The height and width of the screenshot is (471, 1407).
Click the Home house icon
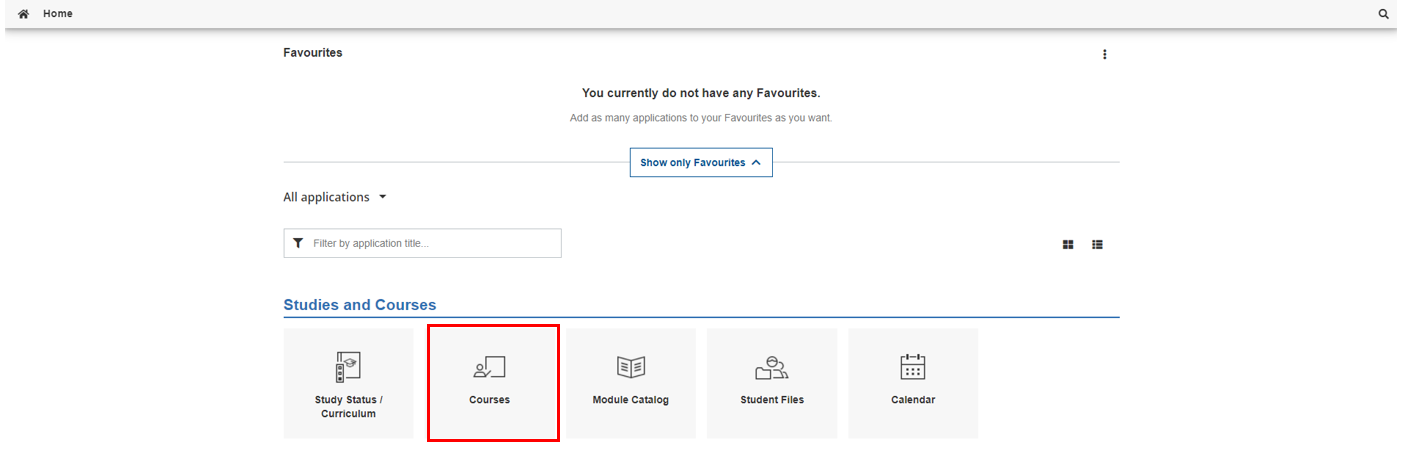click(24, 14)
